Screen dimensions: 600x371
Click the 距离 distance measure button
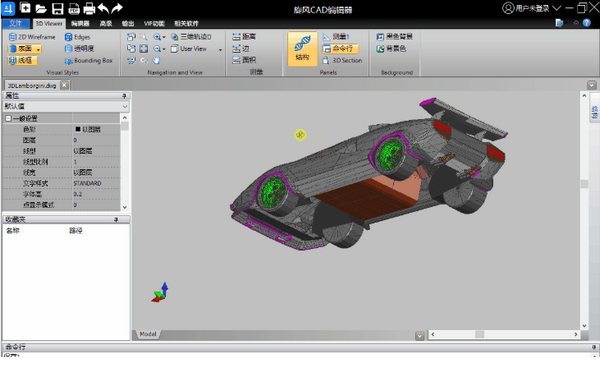244,37
